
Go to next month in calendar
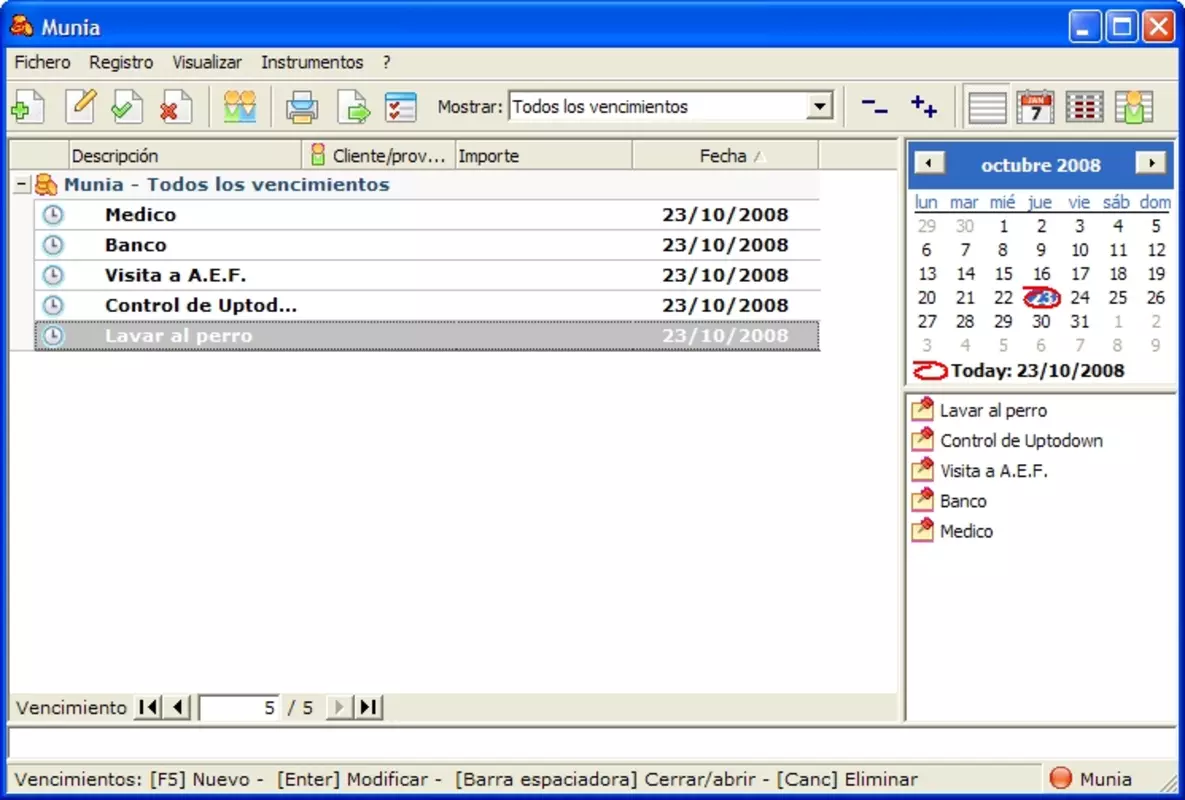[x=1151, y=162]
